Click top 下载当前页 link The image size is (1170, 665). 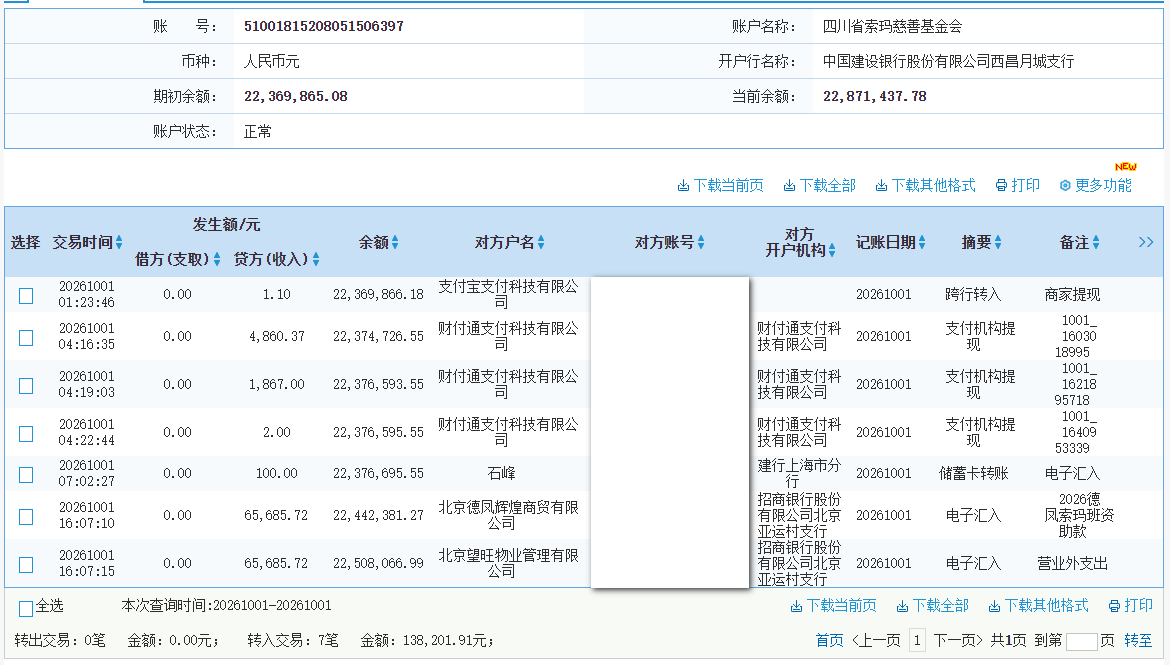721,185
